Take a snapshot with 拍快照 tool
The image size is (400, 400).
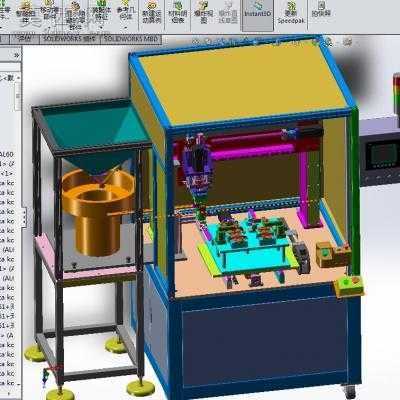pos(321,10)
